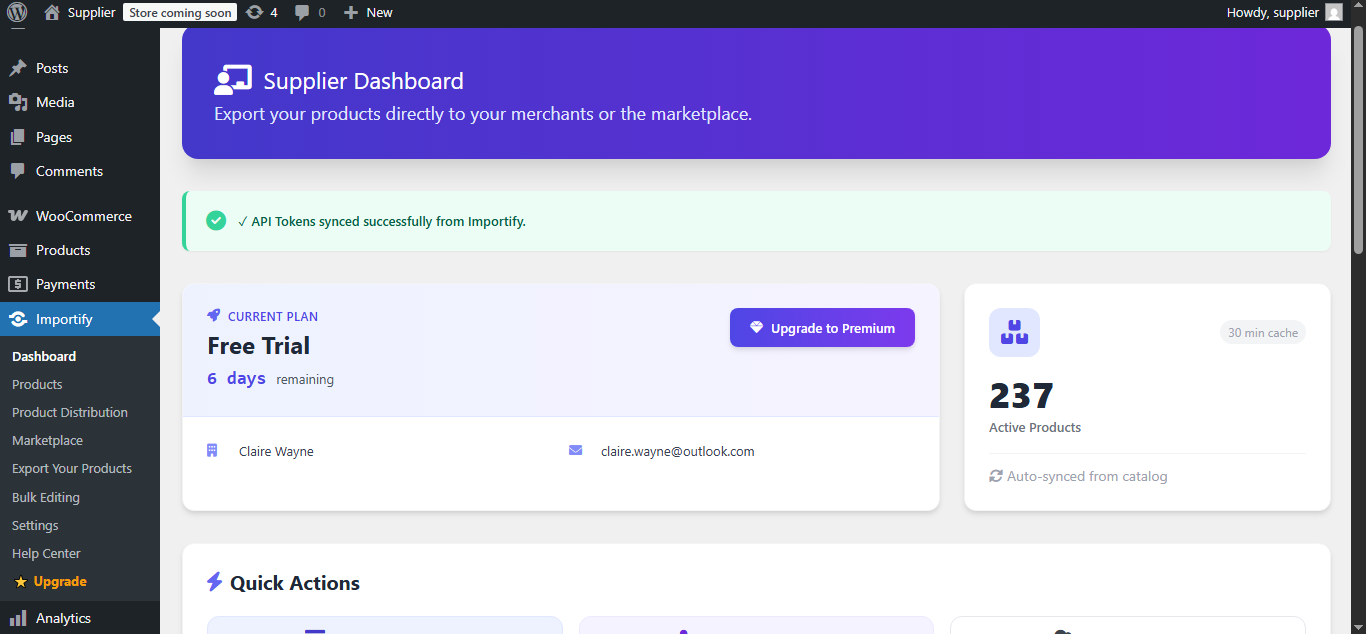Image resolution: width=1366 pixels, height=634 pixels.
Task: Go to Bulk Editing page
Action: (46, 497)
